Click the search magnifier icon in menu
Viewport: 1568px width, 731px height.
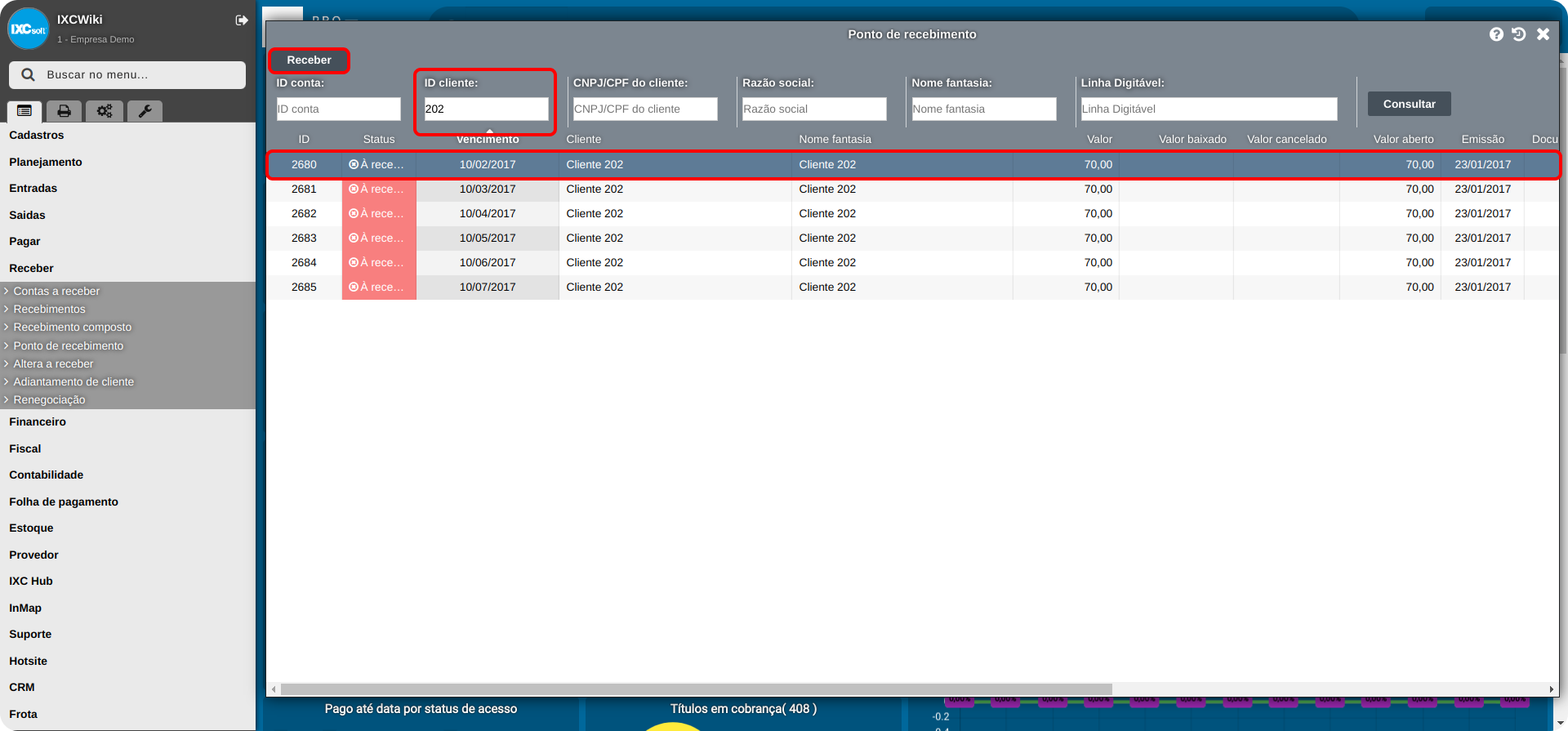point(28,74)
